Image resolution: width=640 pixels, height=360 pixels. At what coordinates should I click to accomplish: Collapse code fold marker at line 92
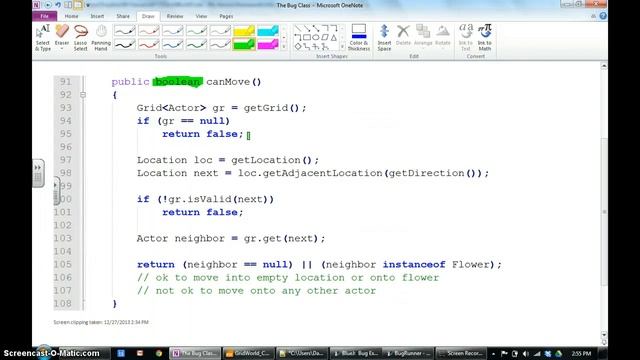pos(83,95)
